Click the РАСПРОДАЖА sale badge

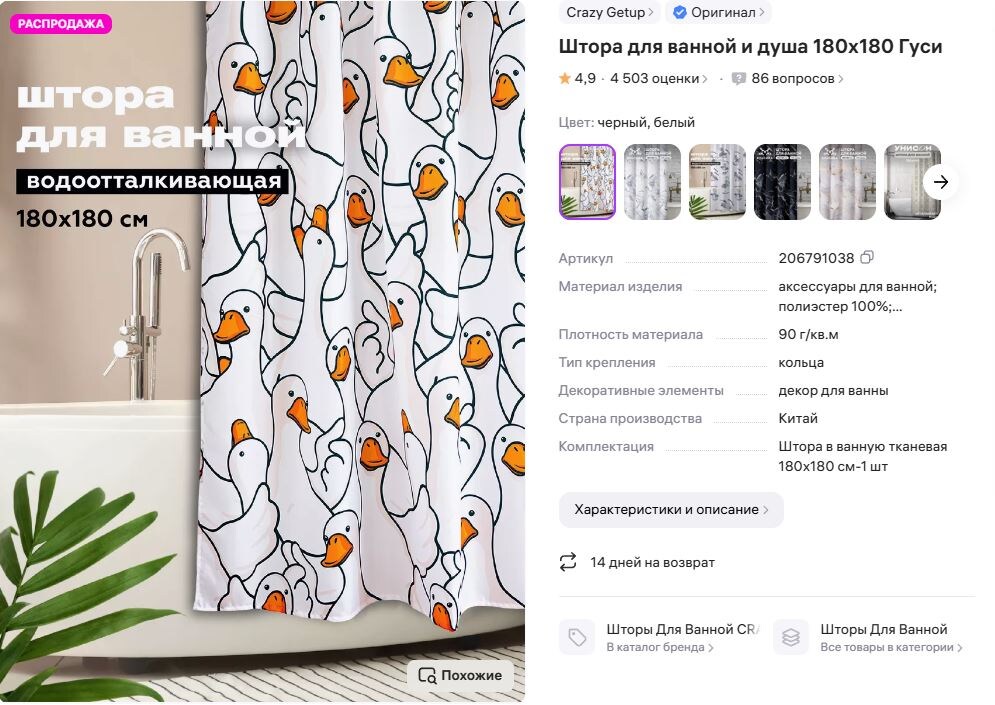(61, 24)
